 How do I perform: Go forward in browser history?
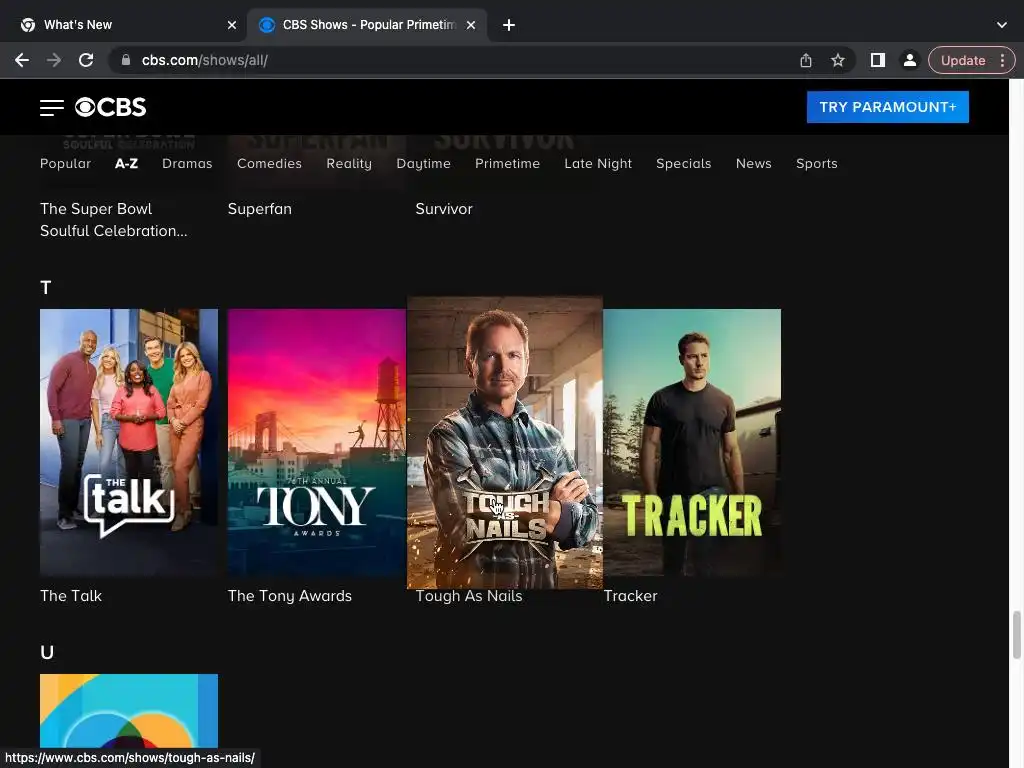(54, 60)
